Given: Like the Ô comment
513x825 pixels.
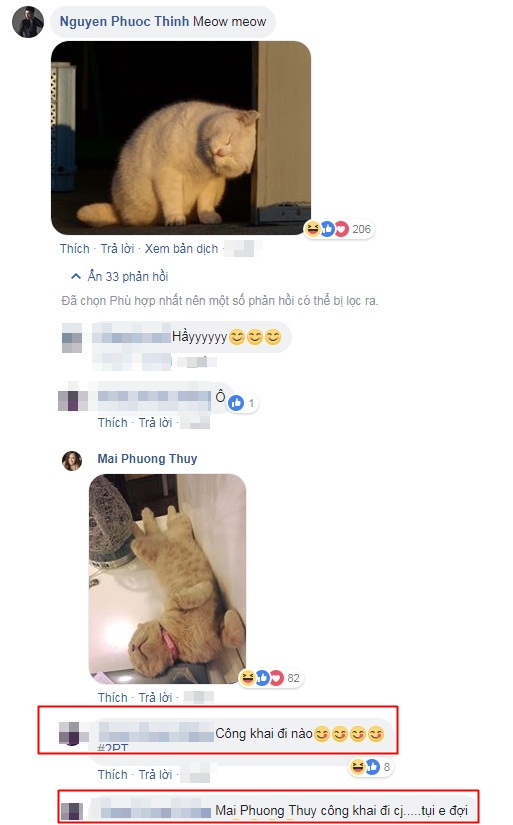Looking at the screenshot, I should coord(113,423).
